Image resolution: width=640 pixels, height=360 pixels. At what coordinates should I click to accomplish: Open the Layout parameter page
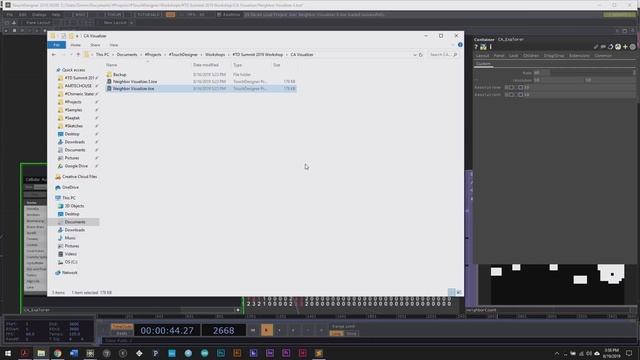[x=482, y=56]
